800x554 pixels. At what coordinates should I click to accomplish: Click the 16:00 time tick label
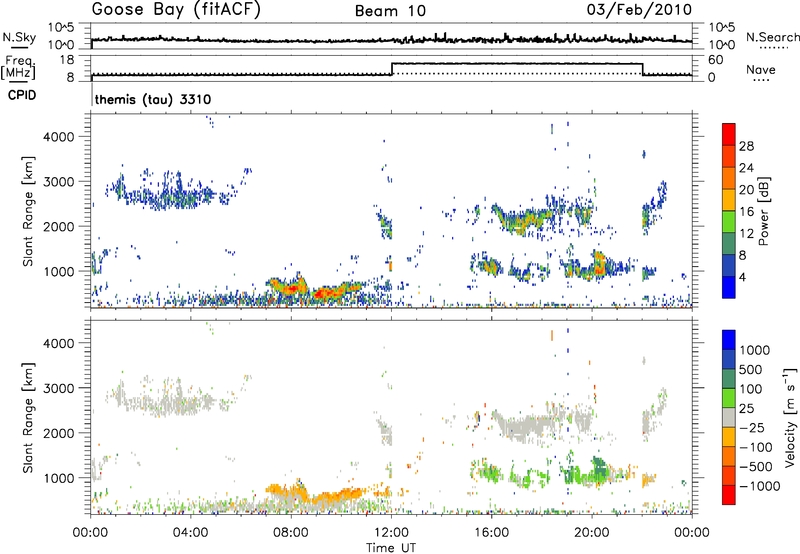pos(491,533)
